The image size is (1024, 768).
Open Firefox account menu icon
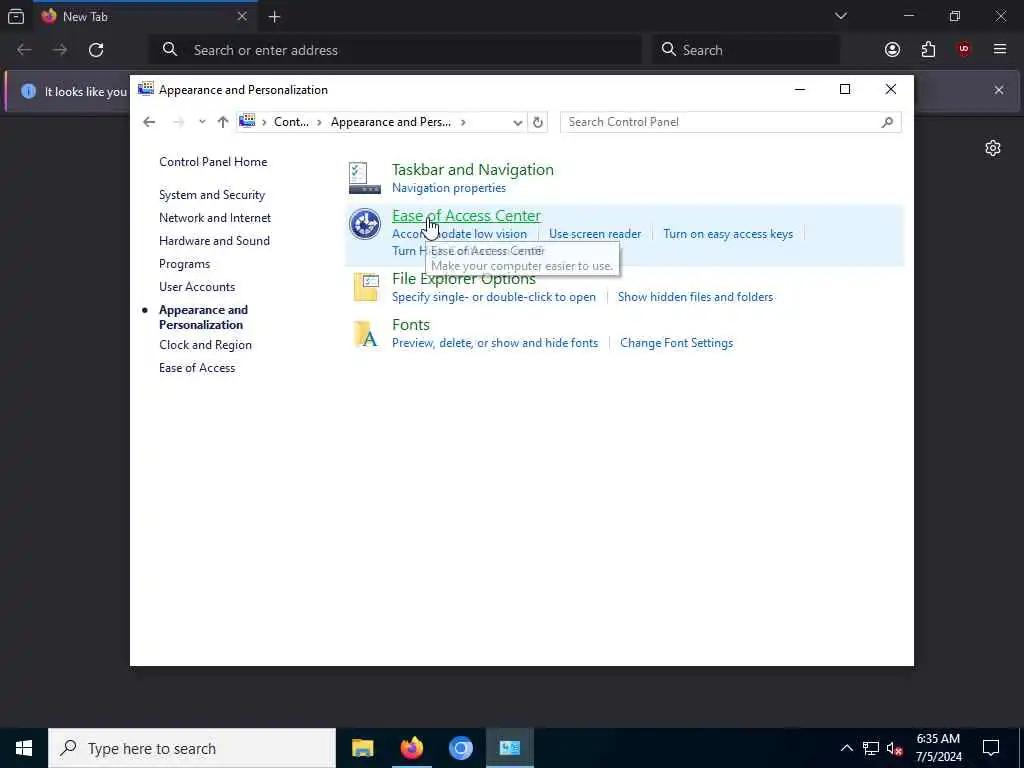click(892, 50)
